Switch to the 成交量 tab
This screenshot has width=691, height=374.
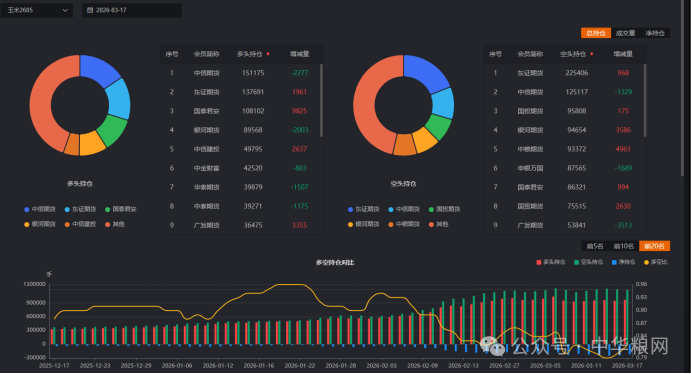pos(625,33)
